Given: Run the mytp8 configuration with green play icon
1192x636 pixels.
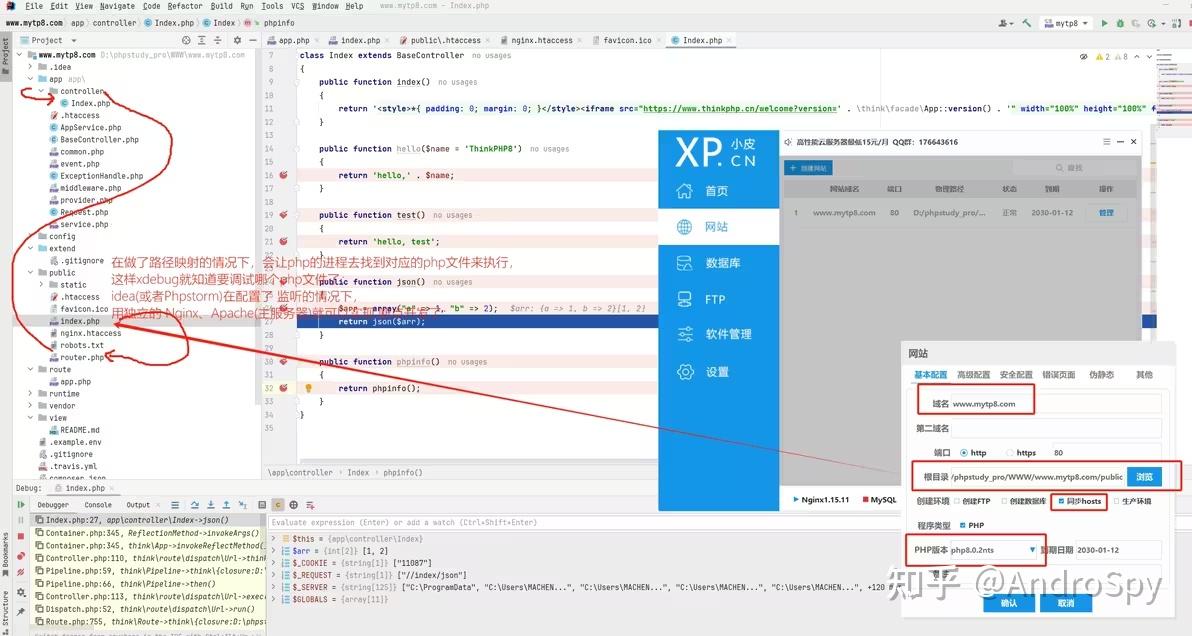Looking at the screenshot, I should coord(1103,22).
